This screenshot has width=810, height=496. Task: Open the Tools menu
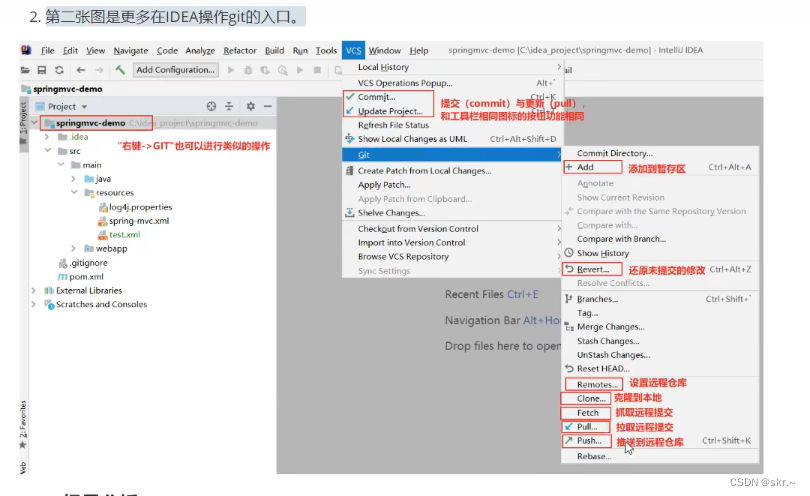pos(326,50)
